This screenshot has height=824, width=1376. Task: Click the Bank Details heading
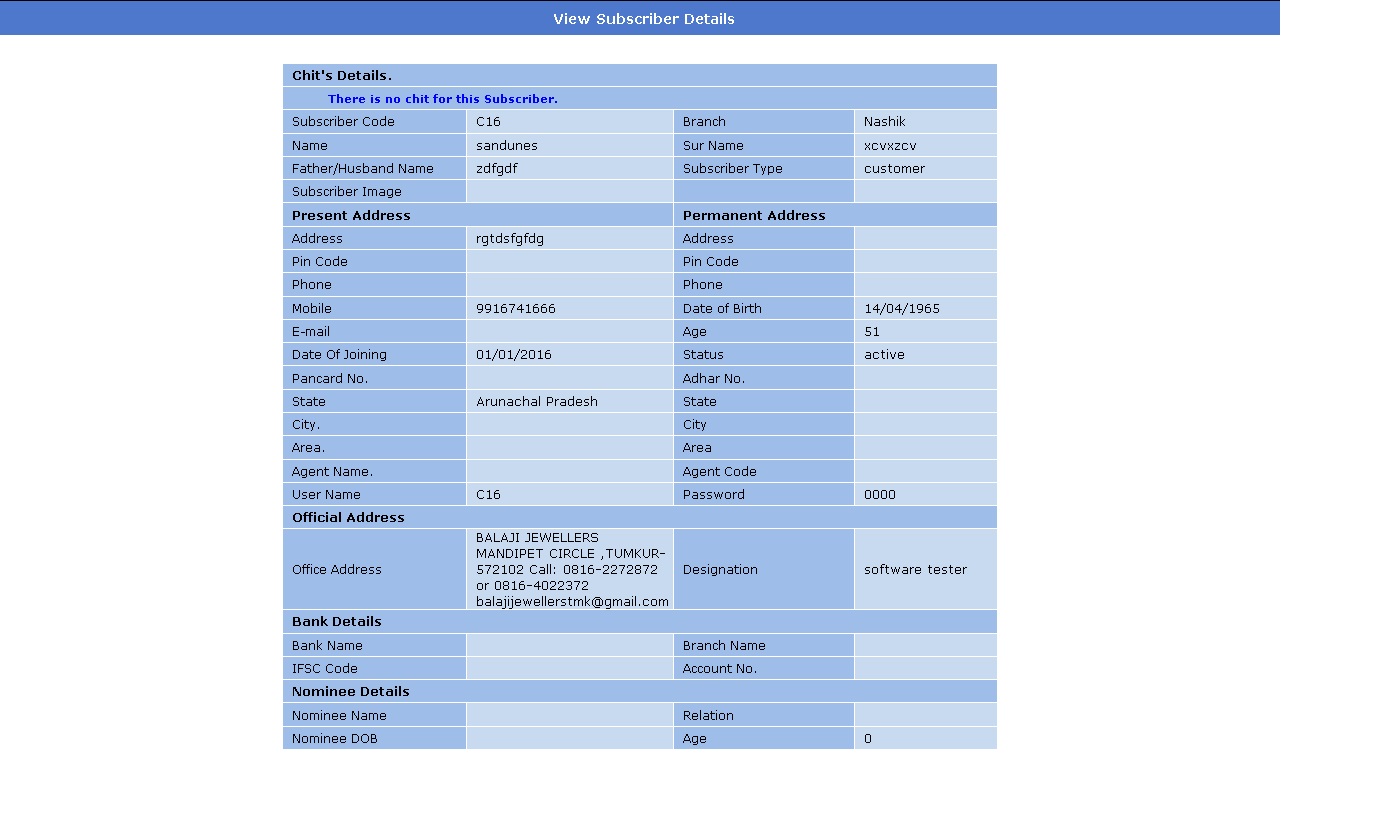[337, 622]
